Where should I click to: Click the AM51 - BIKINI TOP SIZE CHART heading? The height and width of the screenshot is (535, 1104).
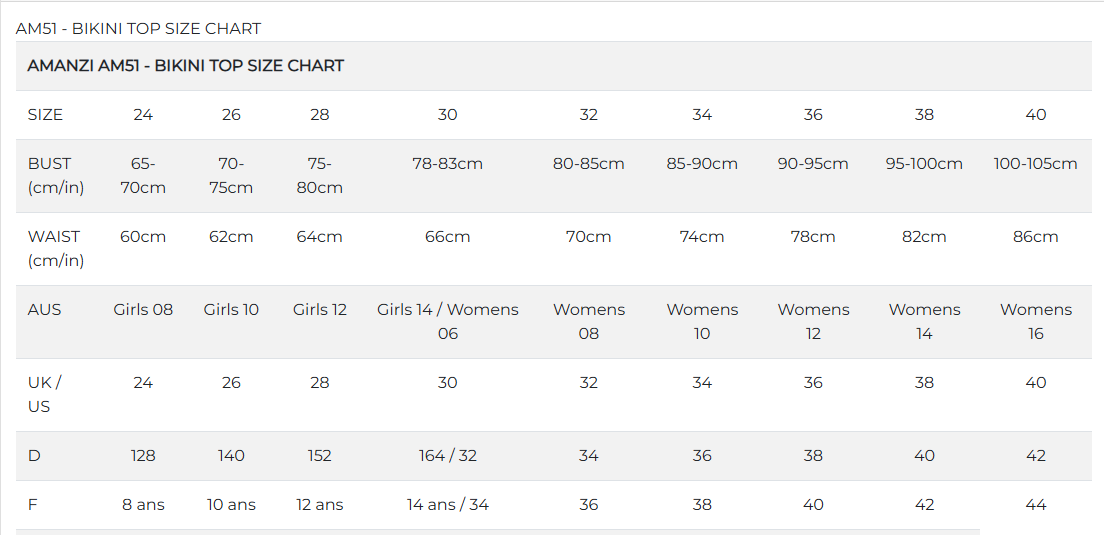pyautogui.click(x=138, y=28)
